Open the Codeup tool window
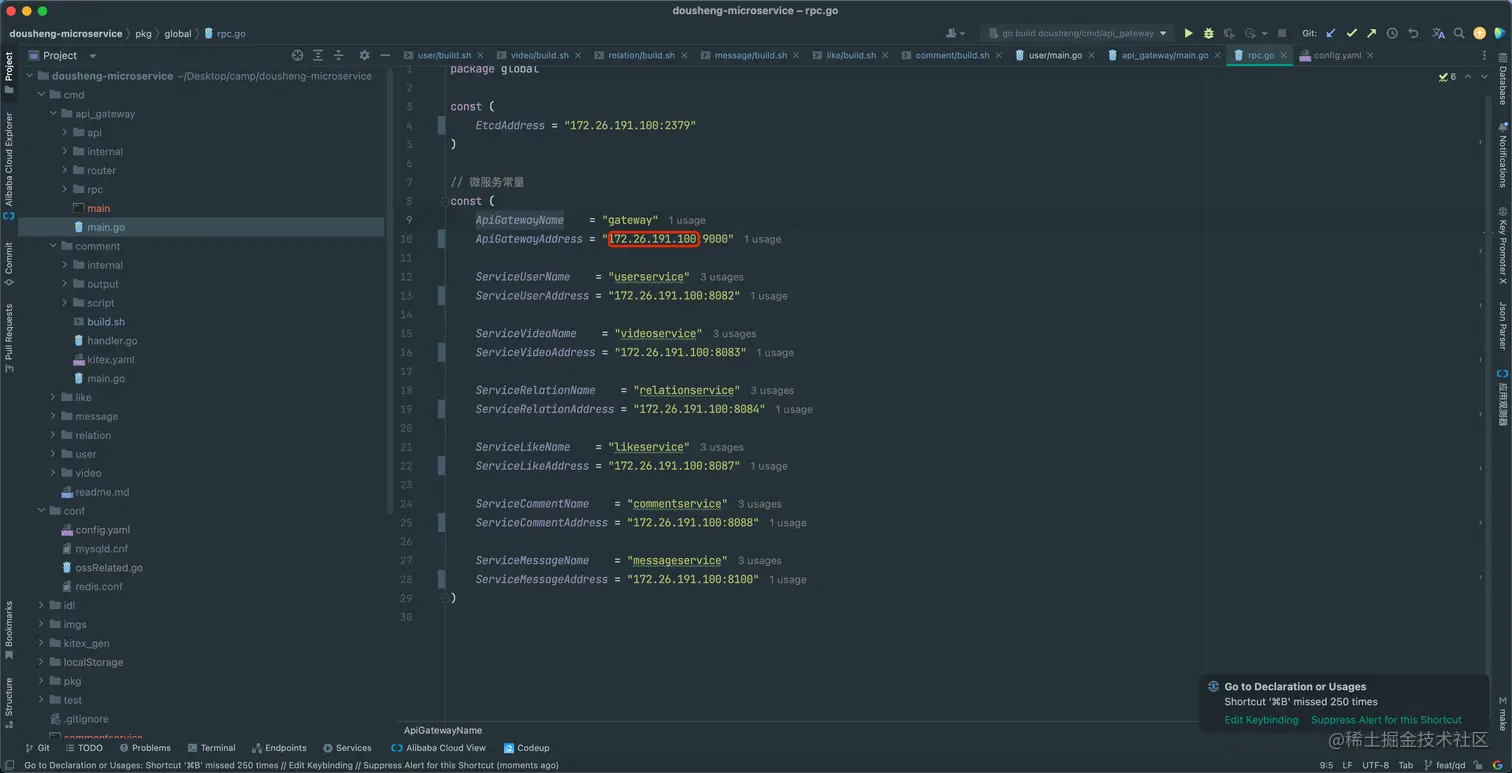This screenshot has height=773, width=1512. pyautogui.click(x=527, y=748)
